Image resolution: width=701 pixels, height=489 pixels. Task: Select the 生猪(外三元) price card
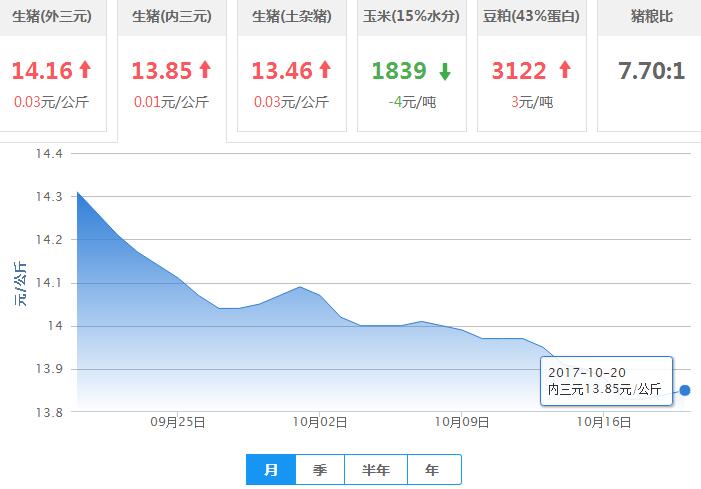point(52,66)
